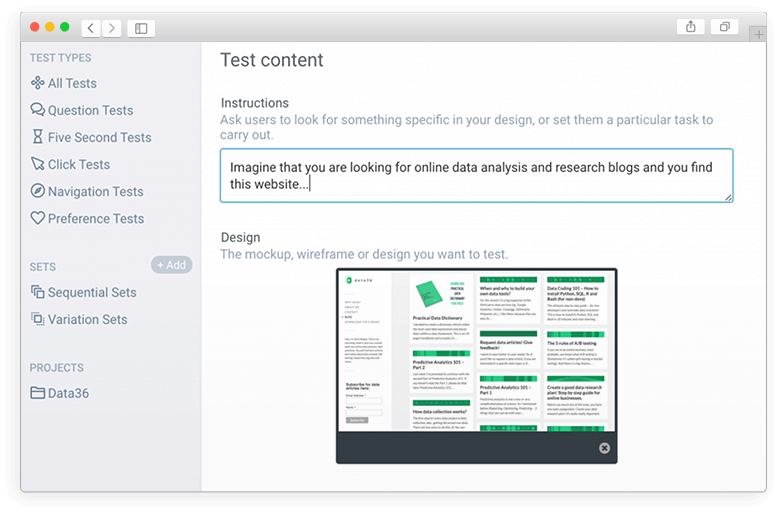Add a new set with + Add
The height and width of the screenshot is (513, 779).
[171, 265]
